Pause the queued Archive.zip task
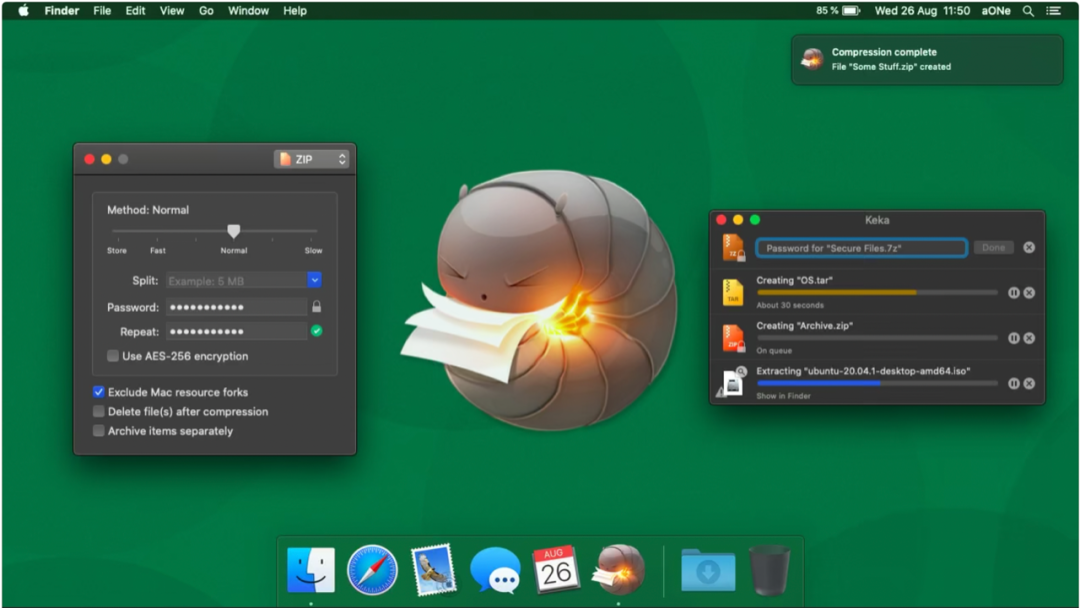Screen dimensions: 1080x608 pos(1013,338)
